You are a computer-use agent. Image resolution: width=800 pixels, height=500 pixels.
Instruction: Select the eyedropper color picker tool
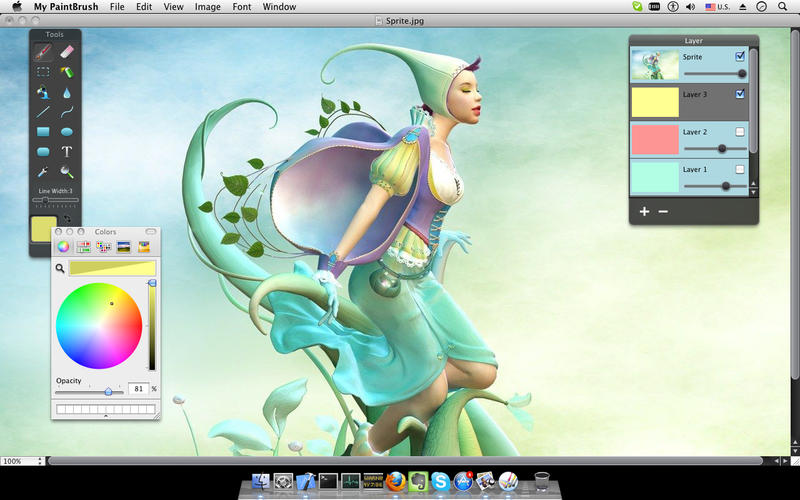[x=43, y=172]
